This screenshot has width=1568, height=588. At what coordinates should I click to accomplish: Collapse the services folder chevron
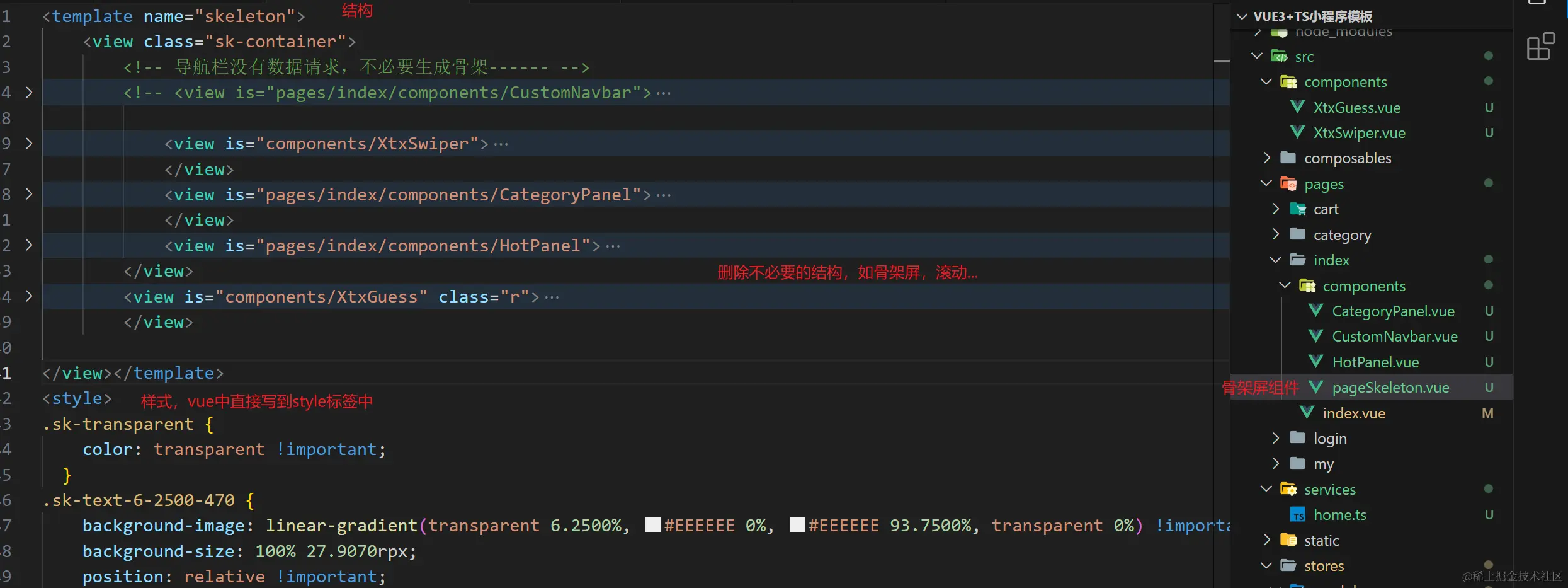(1266, 489)
